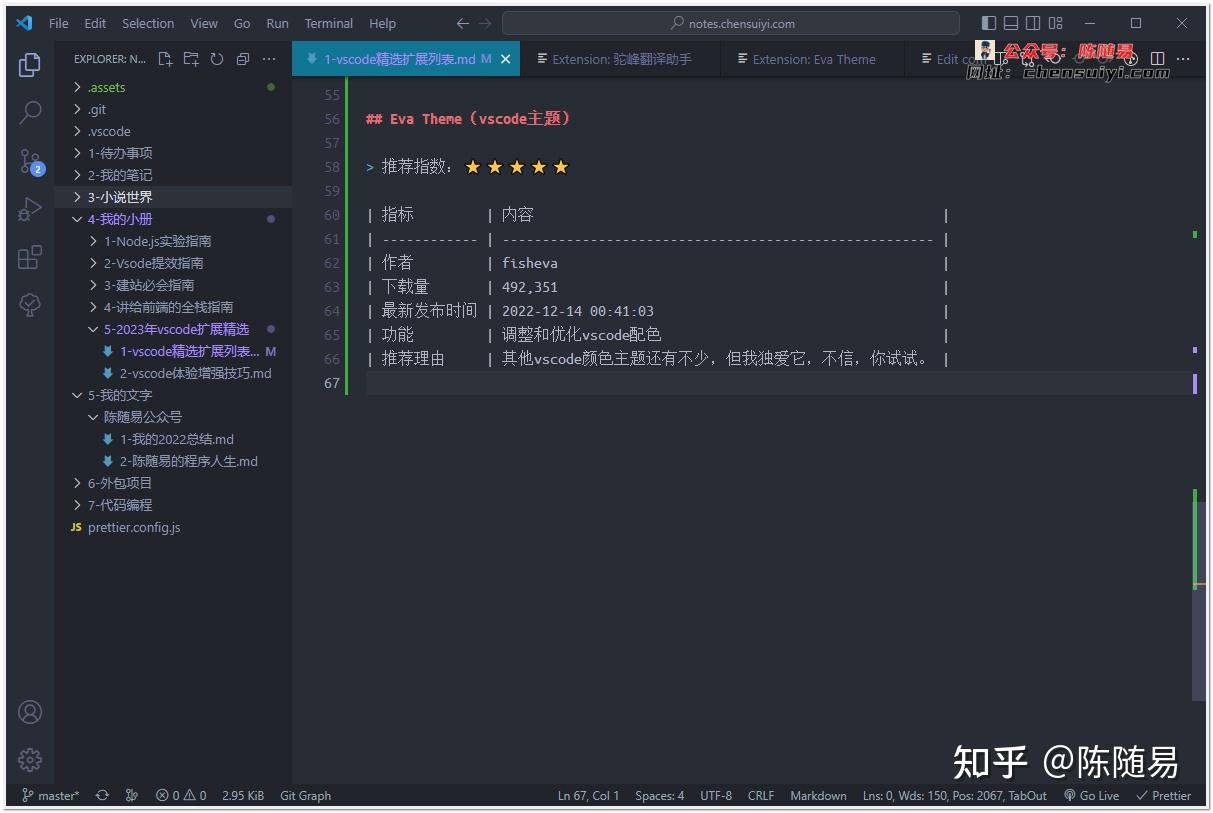Open the Search view icon

click(29, 112)
